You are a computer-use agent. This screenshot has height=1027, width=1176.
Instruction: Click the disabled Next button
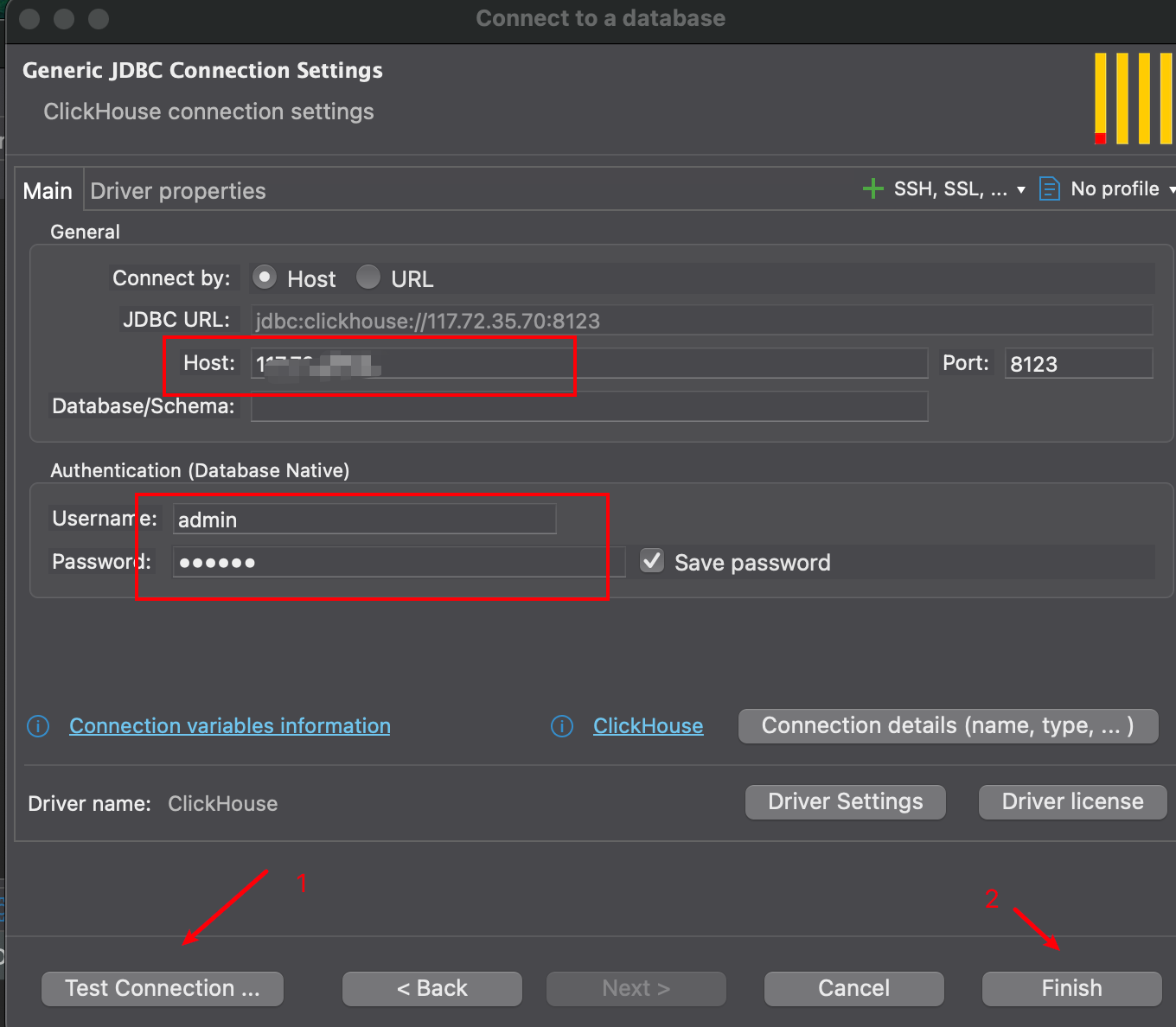coord(636,988)
